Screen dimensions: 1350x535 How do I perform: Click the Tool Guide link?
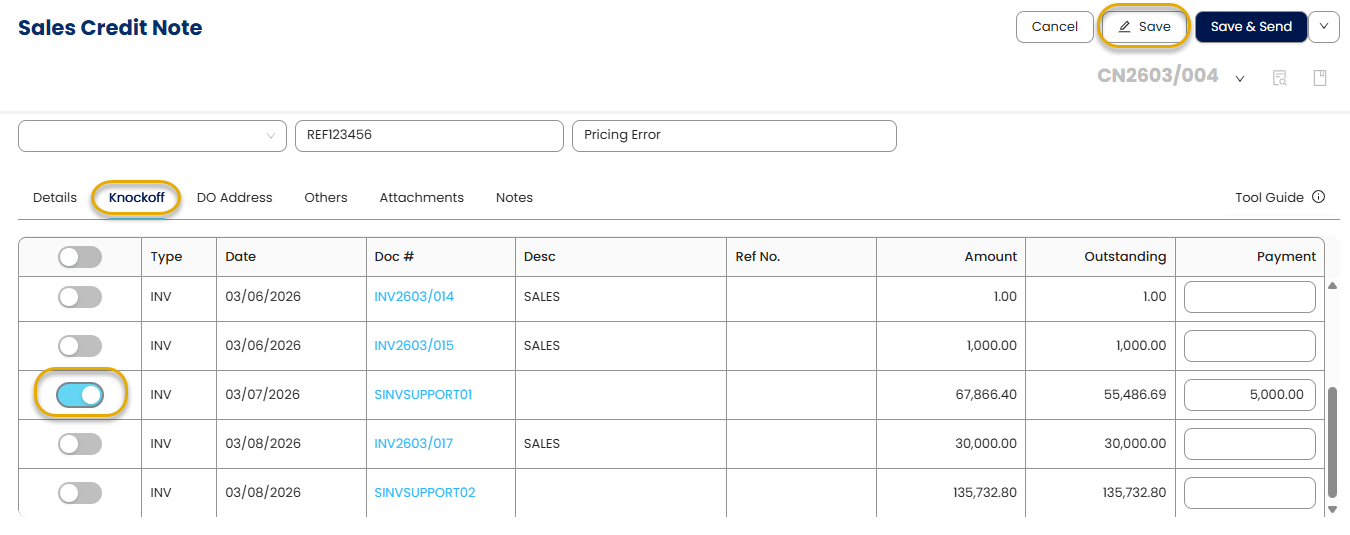point(1270,198)
